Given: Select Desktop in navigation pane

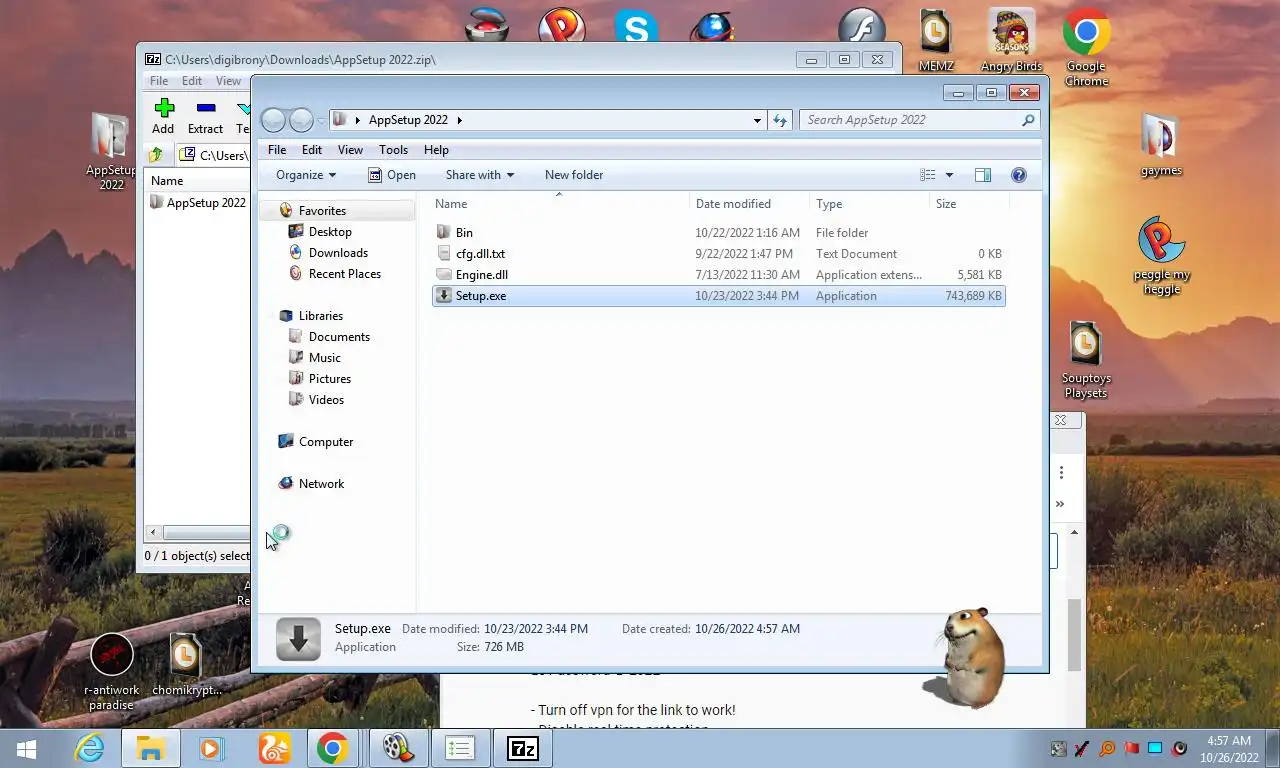Looking at the screenshot, I should (330, 232).
